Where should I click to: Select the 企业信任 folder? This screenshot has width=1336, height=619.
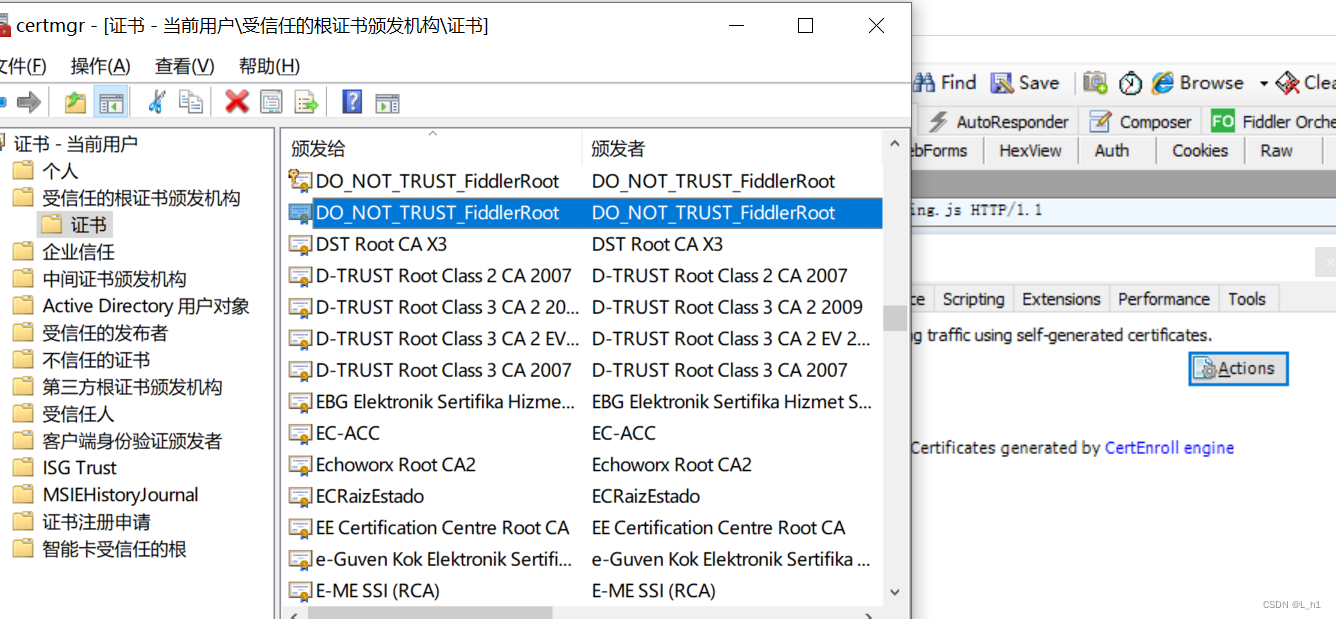78,252
